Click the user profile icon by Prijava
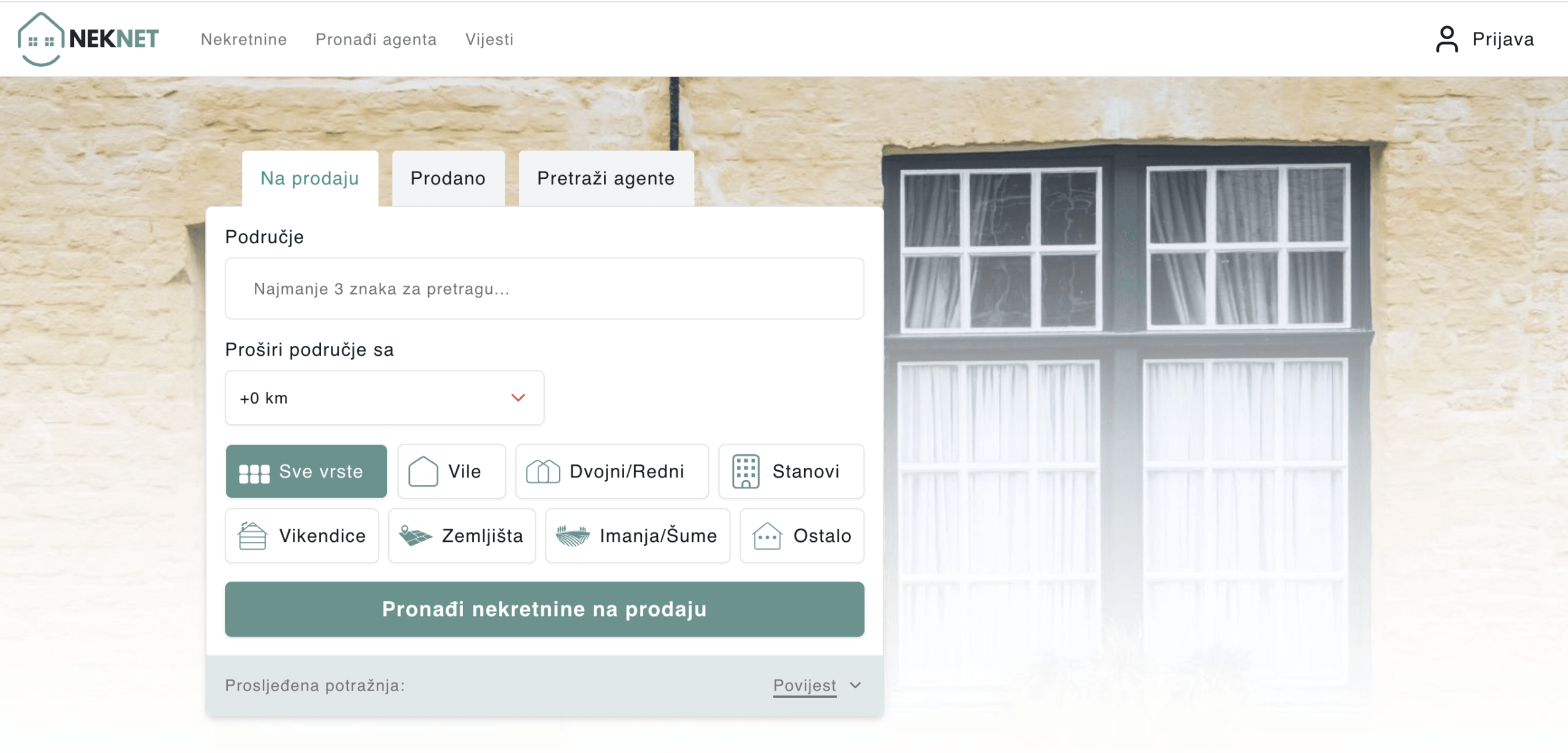This screenshot has width=1568, height=753. (1447, 39)
